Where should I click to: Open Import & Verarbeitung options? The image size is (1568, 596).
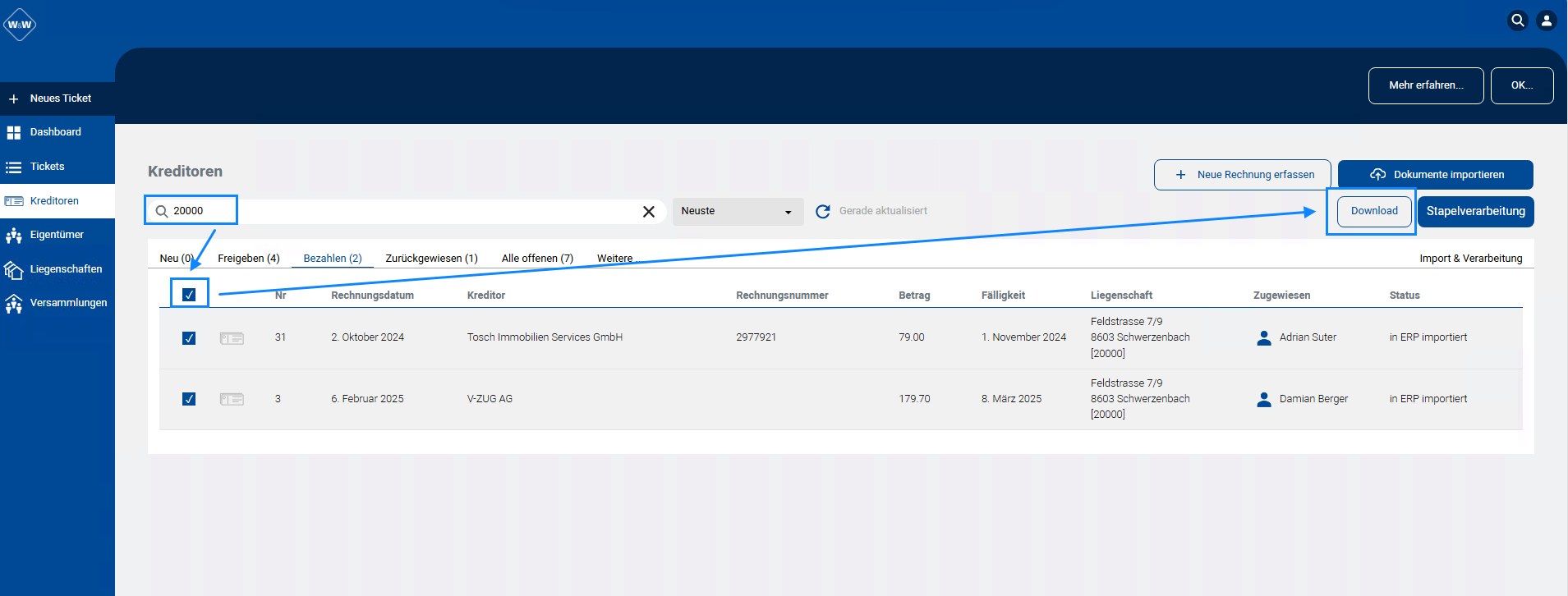1470,259
